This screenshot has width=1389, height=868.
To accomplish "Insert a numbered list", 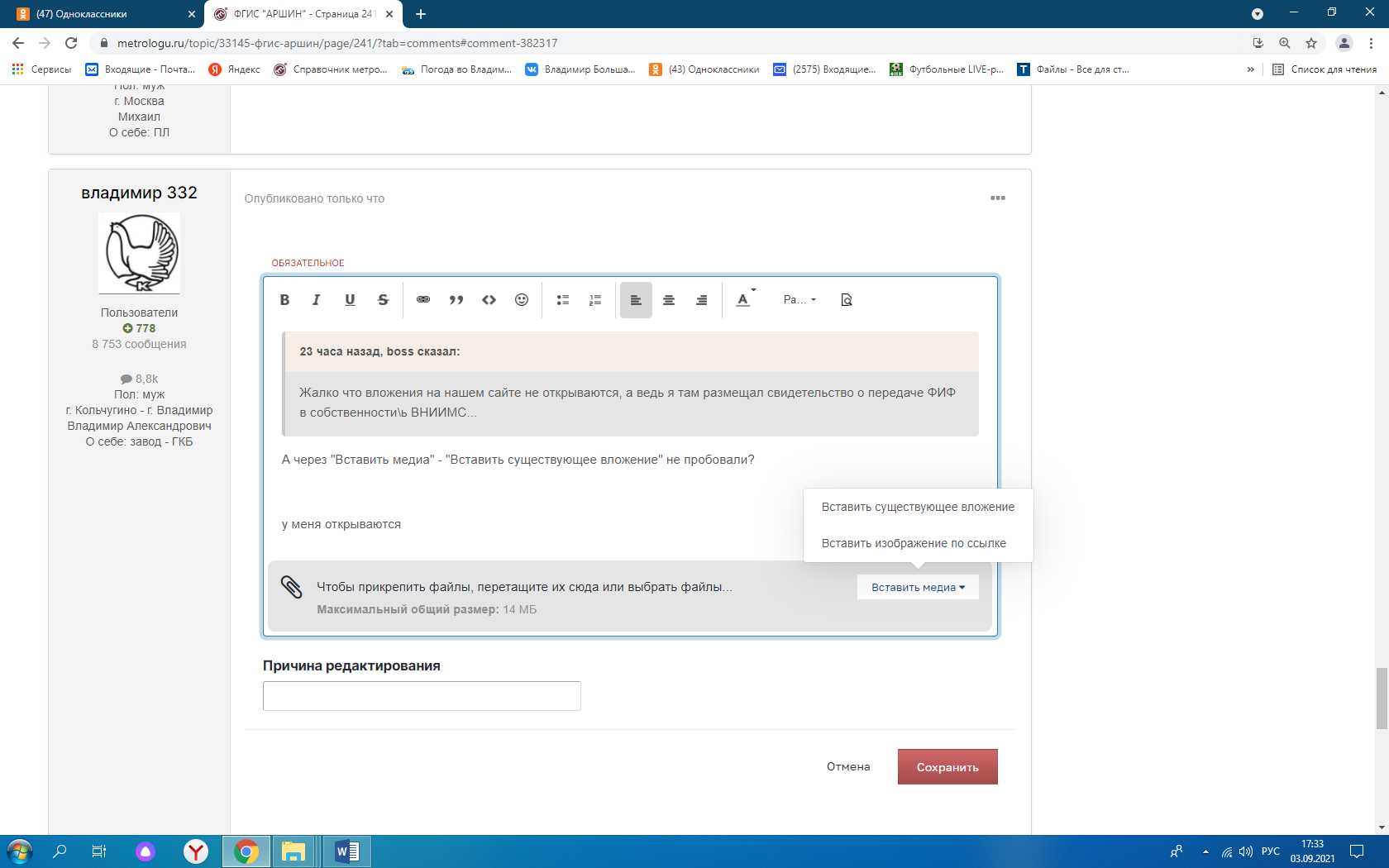I will coord(595,300).
